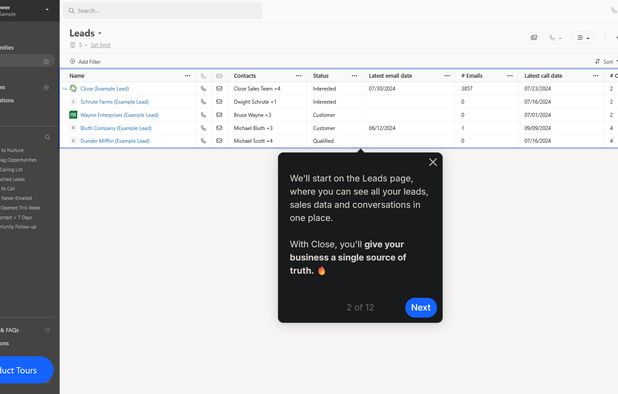Viewport: 618px width, 394px height.
Task: Click the 3857 emails count cell
Action: click(x=467, y=89)
